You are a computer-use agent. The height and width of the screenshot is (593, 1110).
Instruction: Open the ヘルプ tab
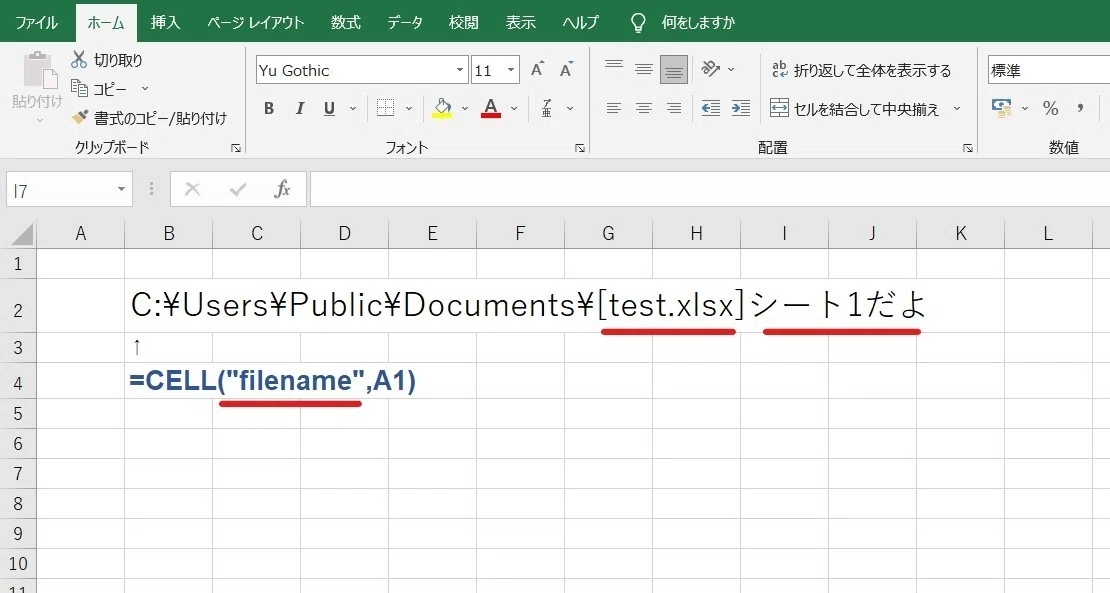(x=580, y=23)
